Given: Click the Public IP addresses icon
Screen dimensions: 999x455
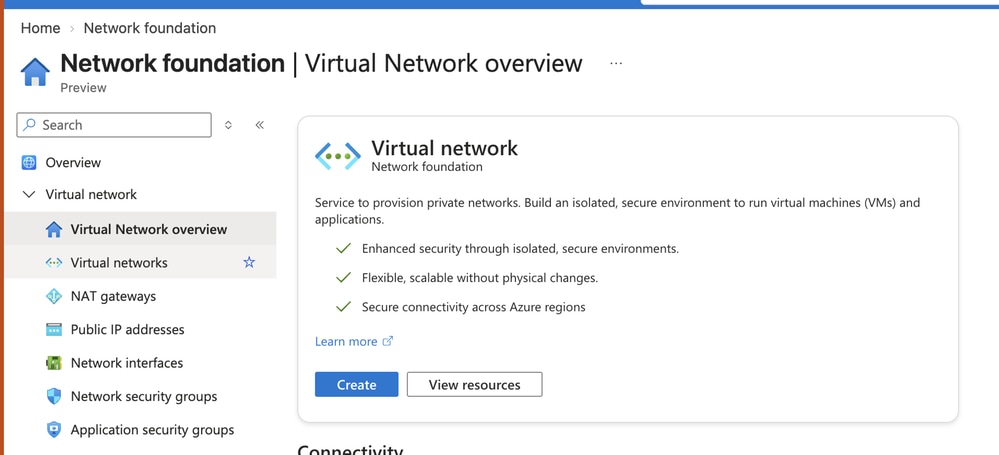Looking at the screenshot, I should pyautogui.click(x=54, y=329).
